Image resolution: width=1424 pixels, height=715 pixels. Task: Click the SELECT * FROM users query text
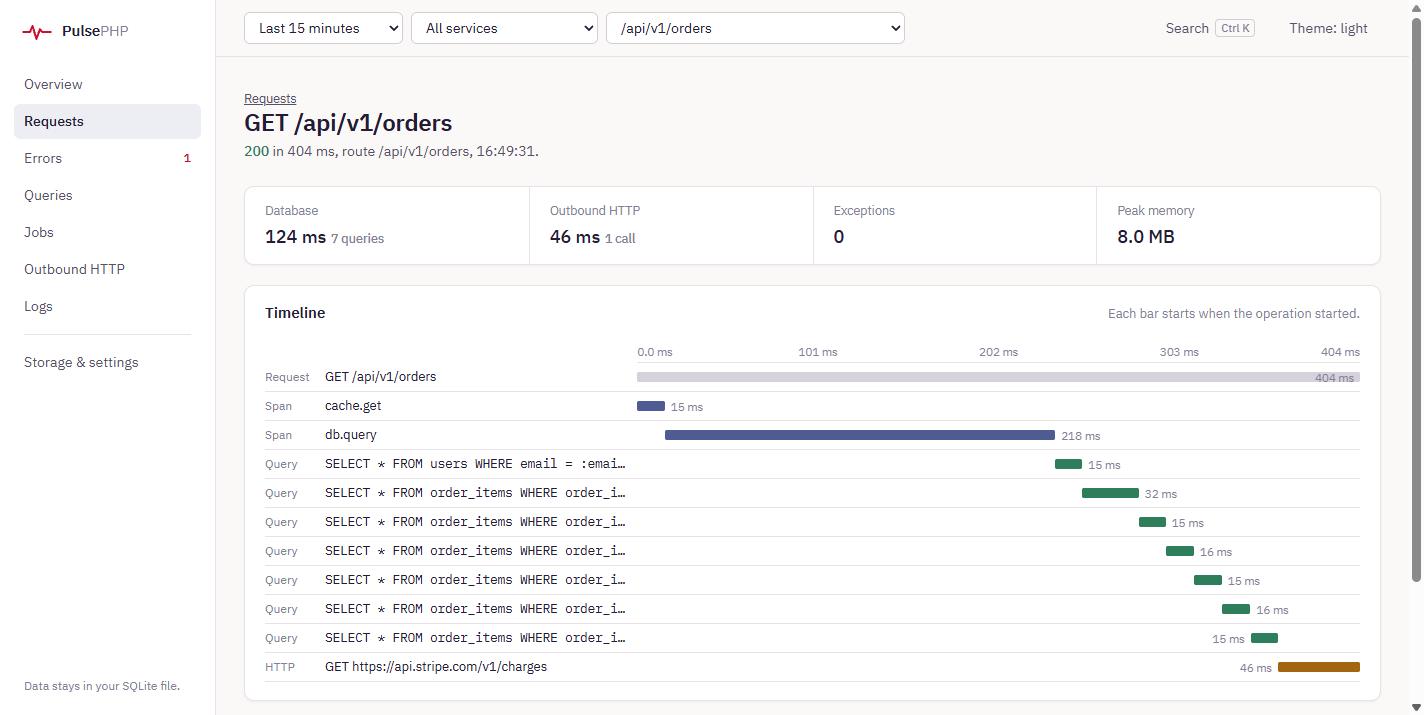point(475,464)
